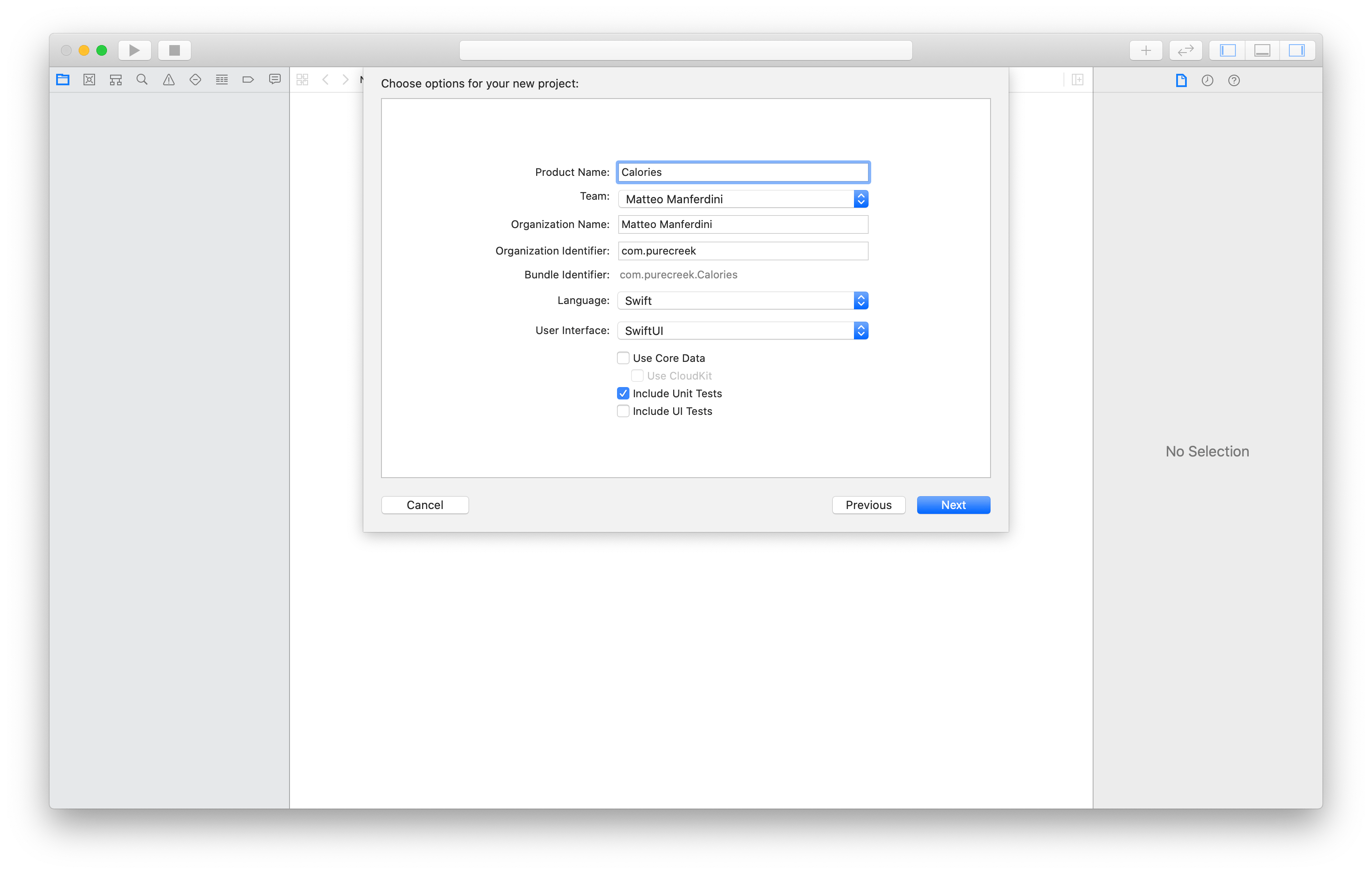The image size is (1372, 874).
Task: Enable the Use Core Data checkbox
Action: pyautogui.click(x=623, y=358)
